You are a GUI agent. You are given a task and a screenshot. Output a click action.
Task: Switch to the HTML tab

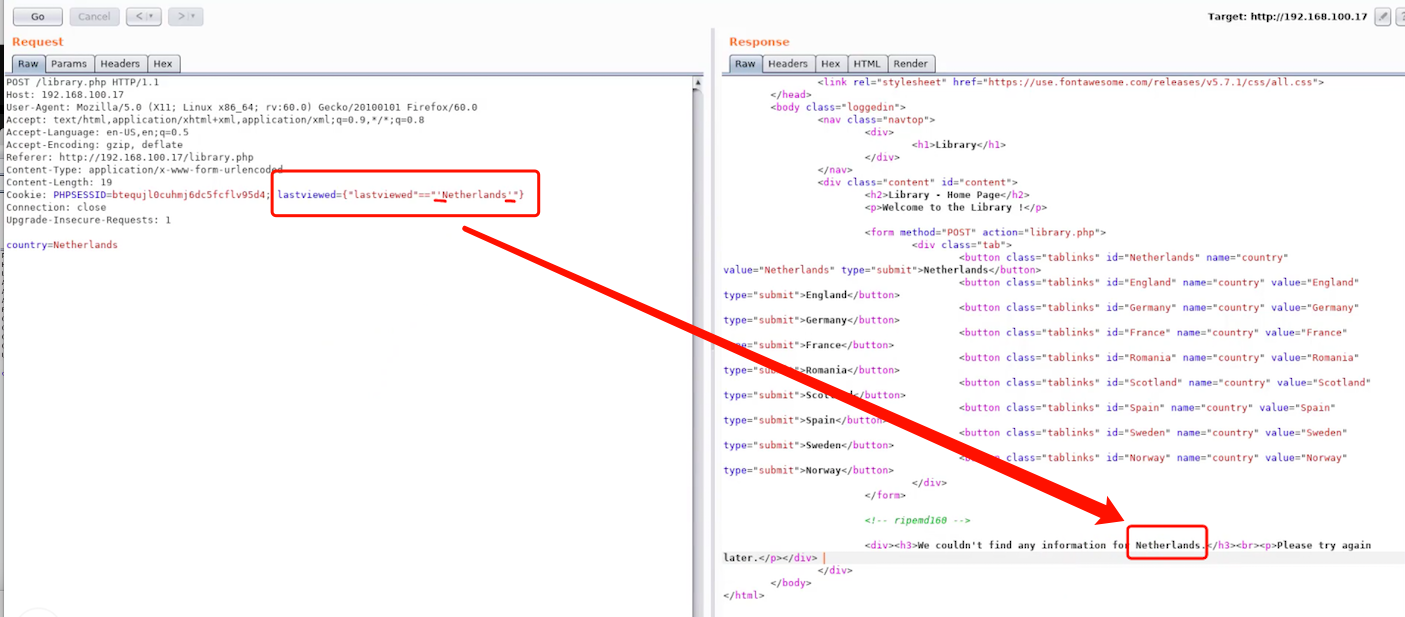867,64
